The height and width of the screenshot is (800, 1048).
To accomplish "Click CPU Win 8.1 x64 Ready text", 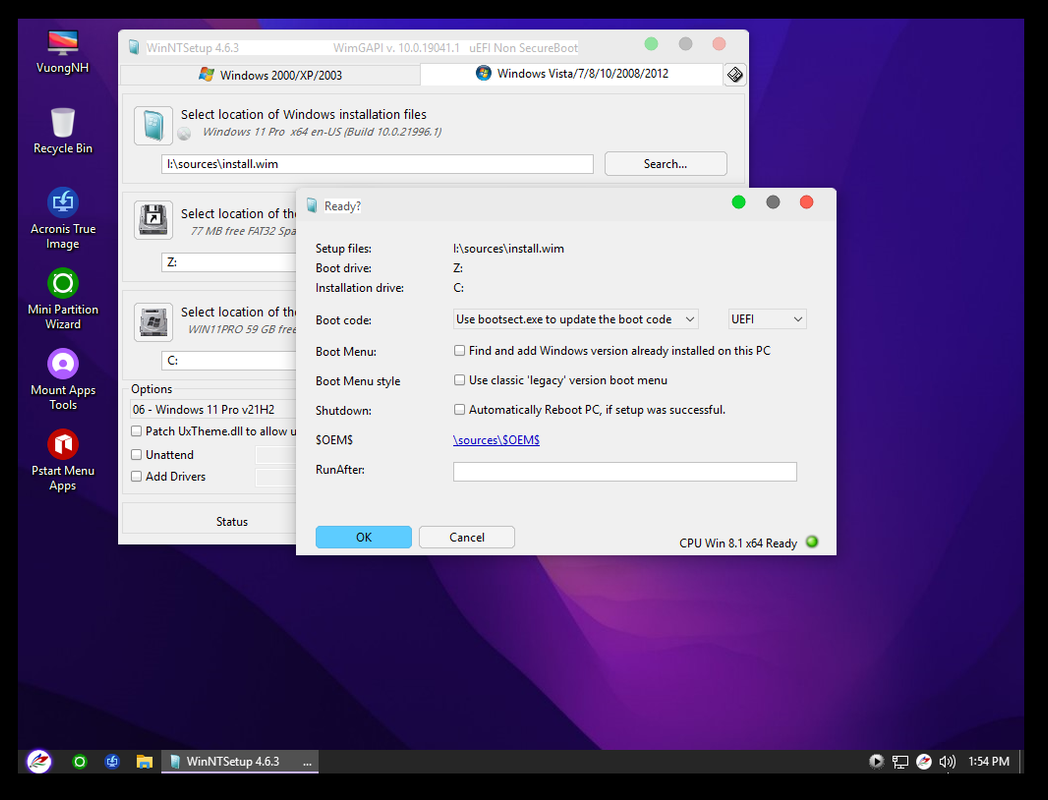I will [738, 543].
